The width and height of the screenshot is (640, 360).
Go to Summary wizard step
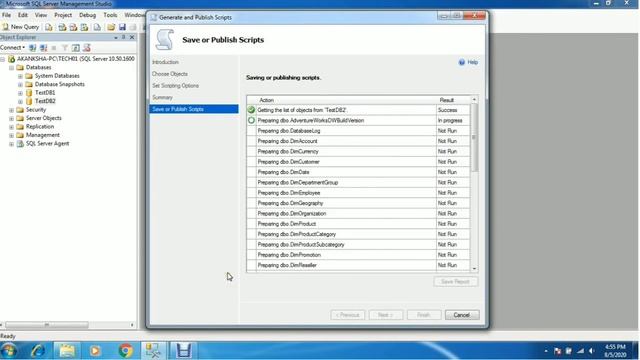(162, 98)
